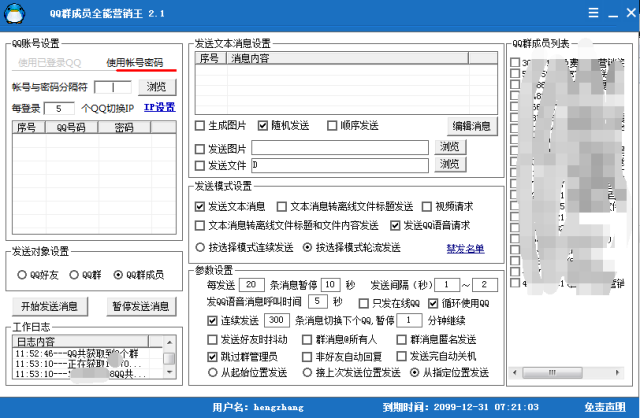Click the 条消息暂停 seconds field
Viewport: 640px width, 418px height.
pyautogui.click(x=331, y=285)
